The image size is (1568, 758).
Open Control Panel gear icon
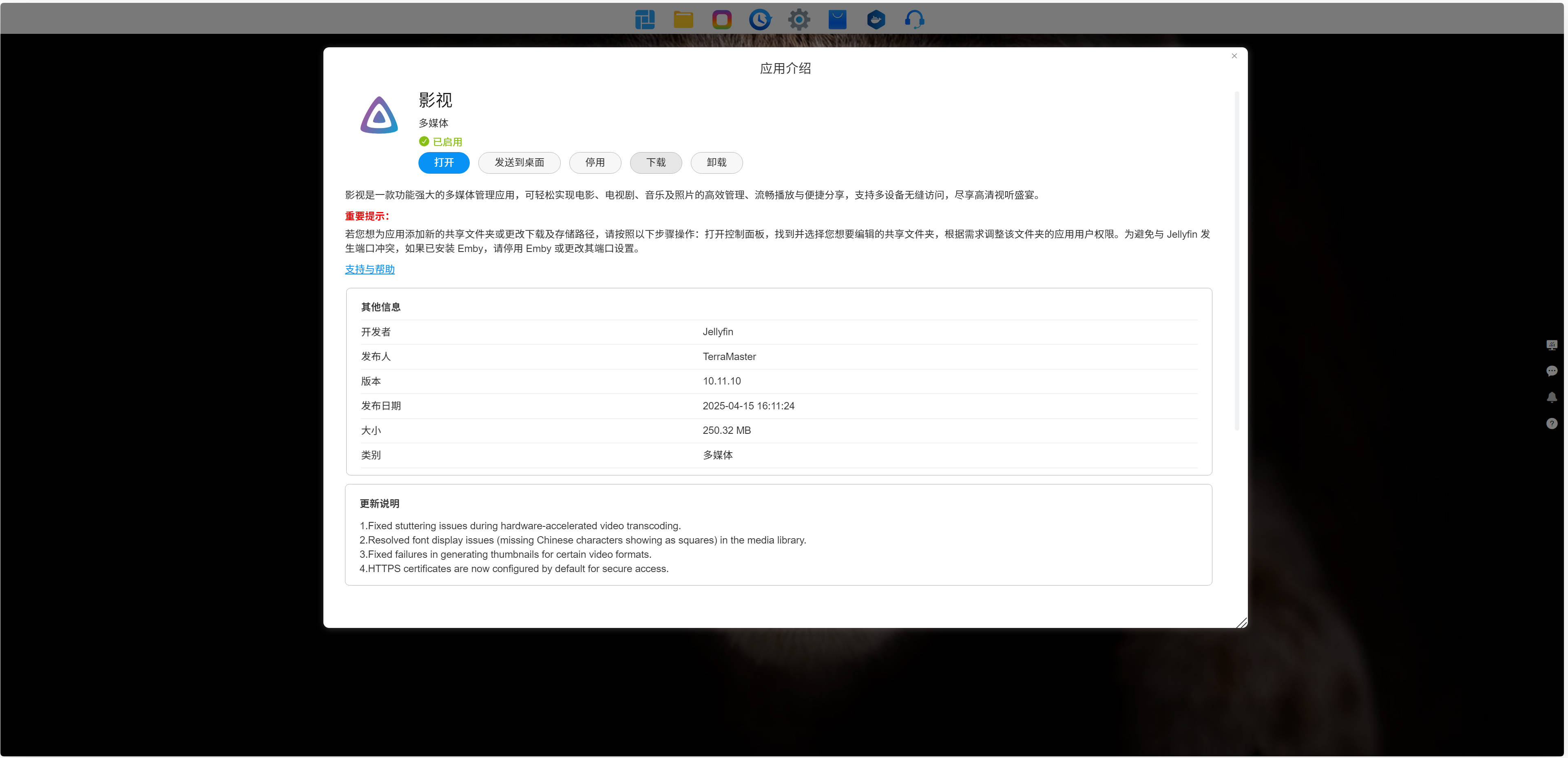click(x=798, y=20)
